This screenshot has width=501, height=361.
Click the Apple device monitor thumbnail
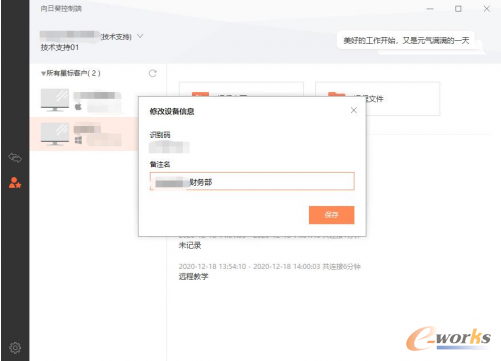55,100
